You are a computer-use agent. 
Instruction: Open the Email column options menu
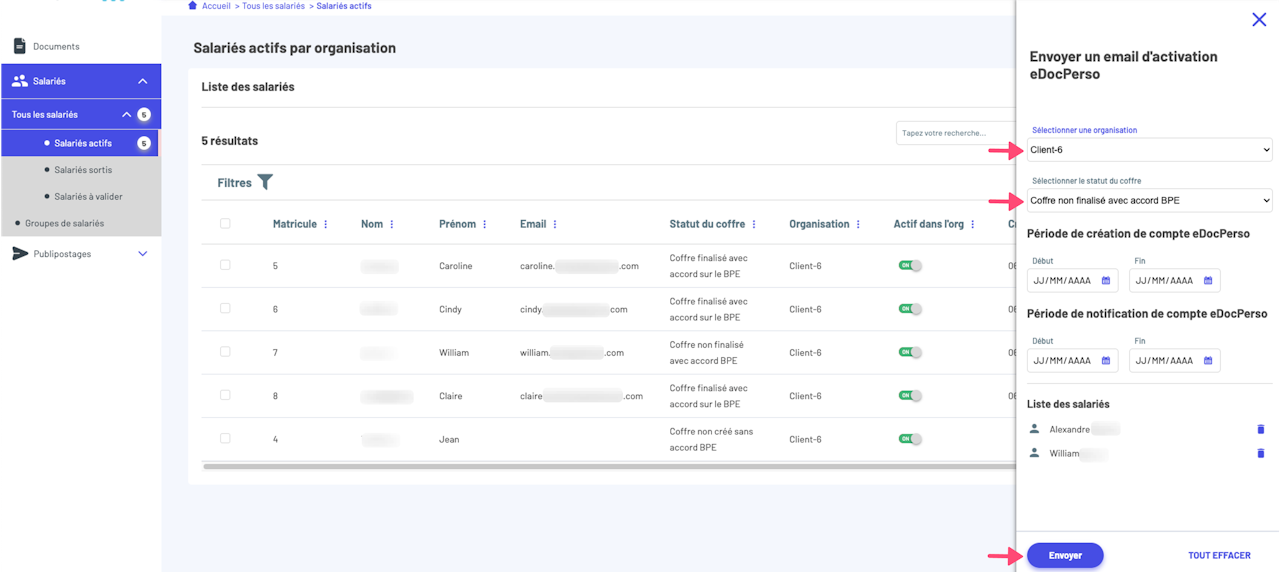tap(555, 224)
